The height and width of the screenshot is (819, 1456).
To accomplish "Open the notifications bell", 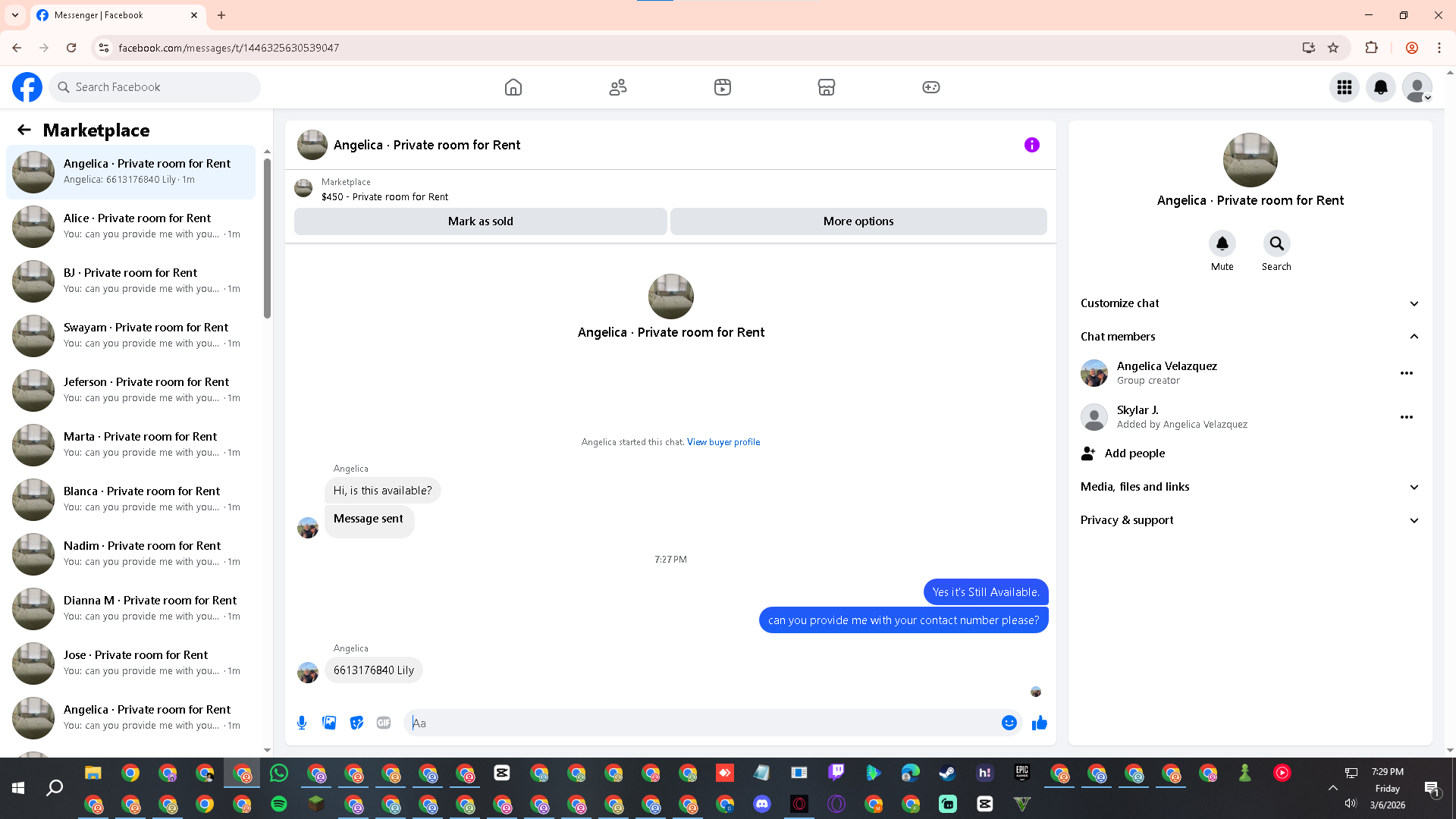I will (1381, 87).
